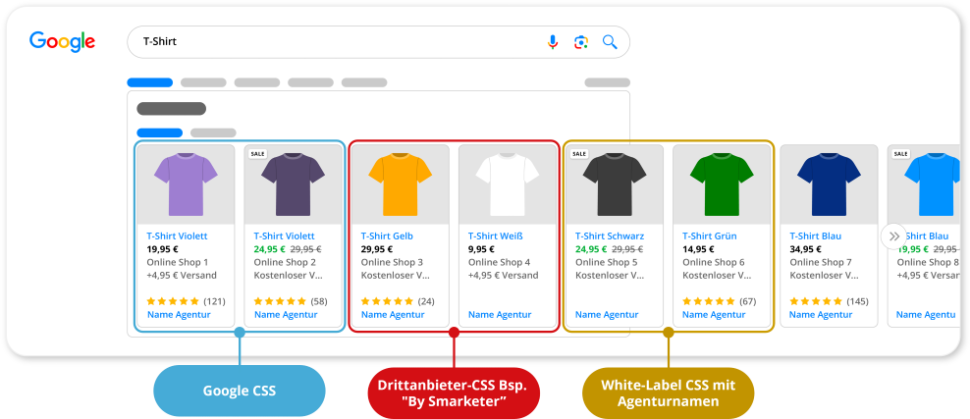970x419 pixels.
Task: Click the Online Shop 4 seller text
Action: pyautogui.click(x=499, y=262)
